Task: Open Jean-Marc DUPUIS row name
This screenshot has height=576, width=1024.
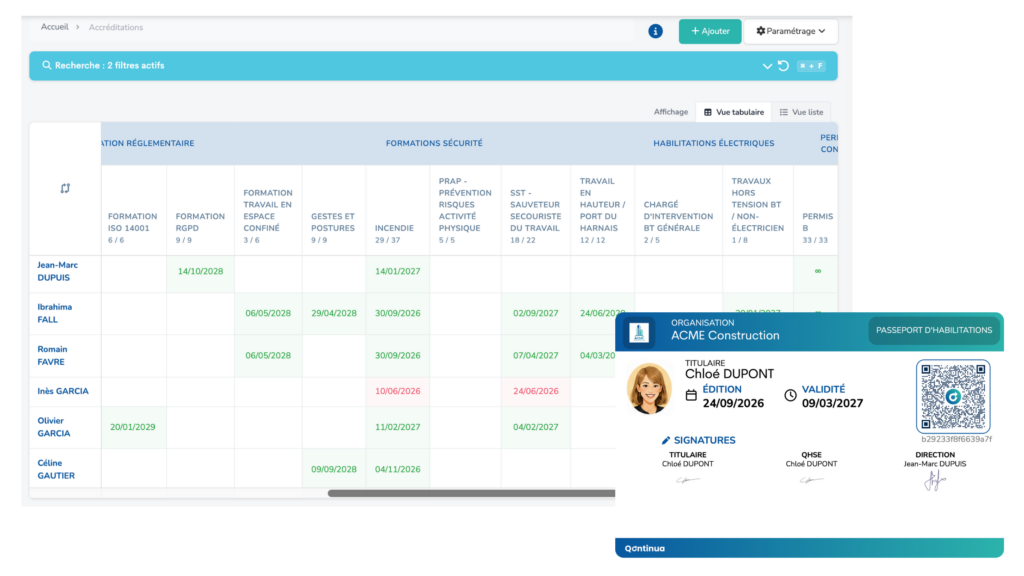Action: tap(57, 271)
